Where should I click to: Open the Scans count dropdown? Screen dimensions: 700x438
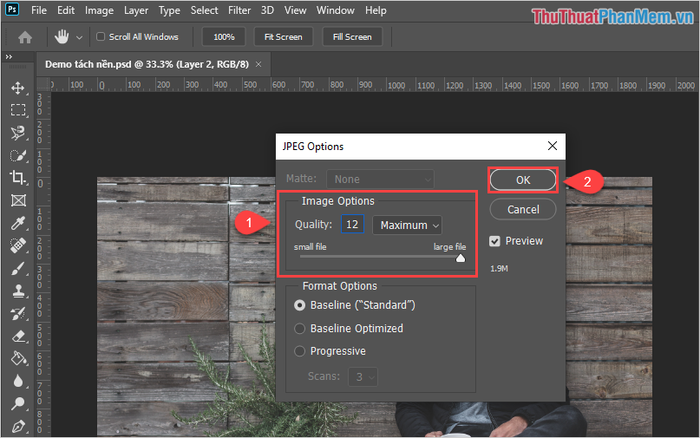point(363,377)
